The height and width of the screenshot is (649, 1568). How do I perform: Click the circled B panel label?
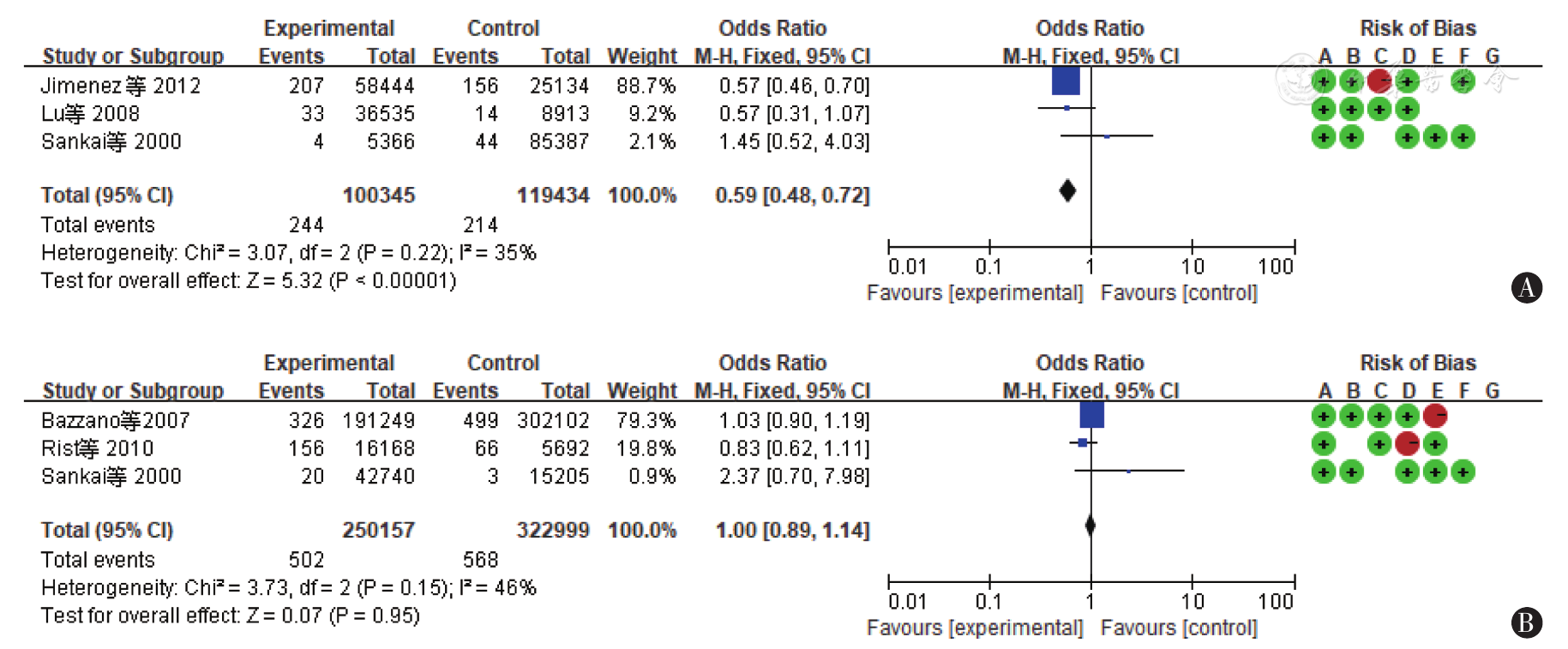pos(1526,622)
